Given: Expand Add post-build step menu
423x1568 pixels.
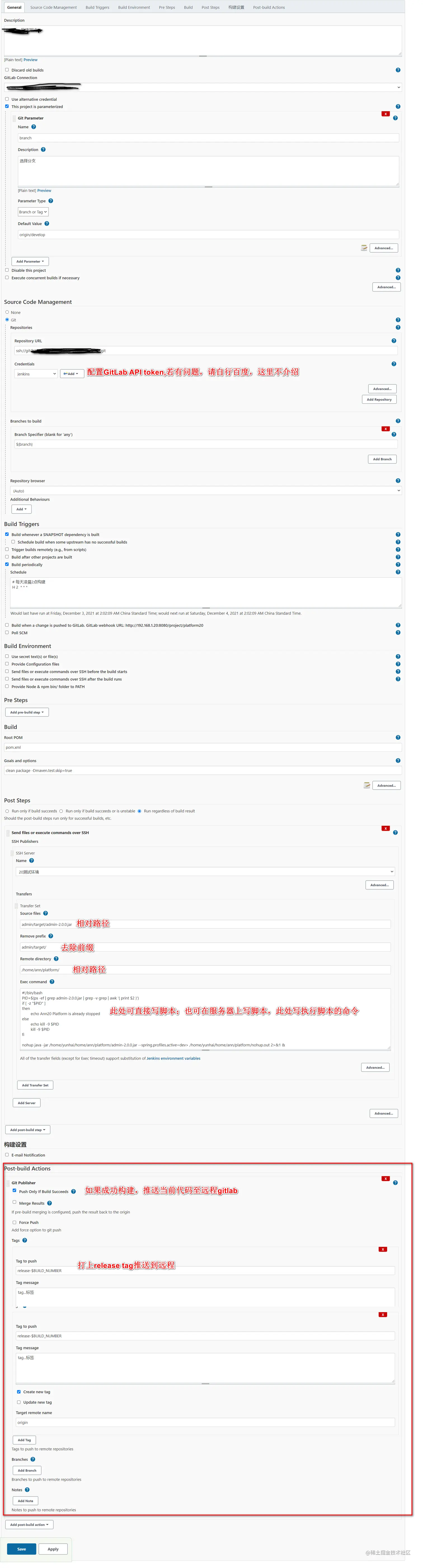Looking at the screenshot, I should click(28, 1130).
